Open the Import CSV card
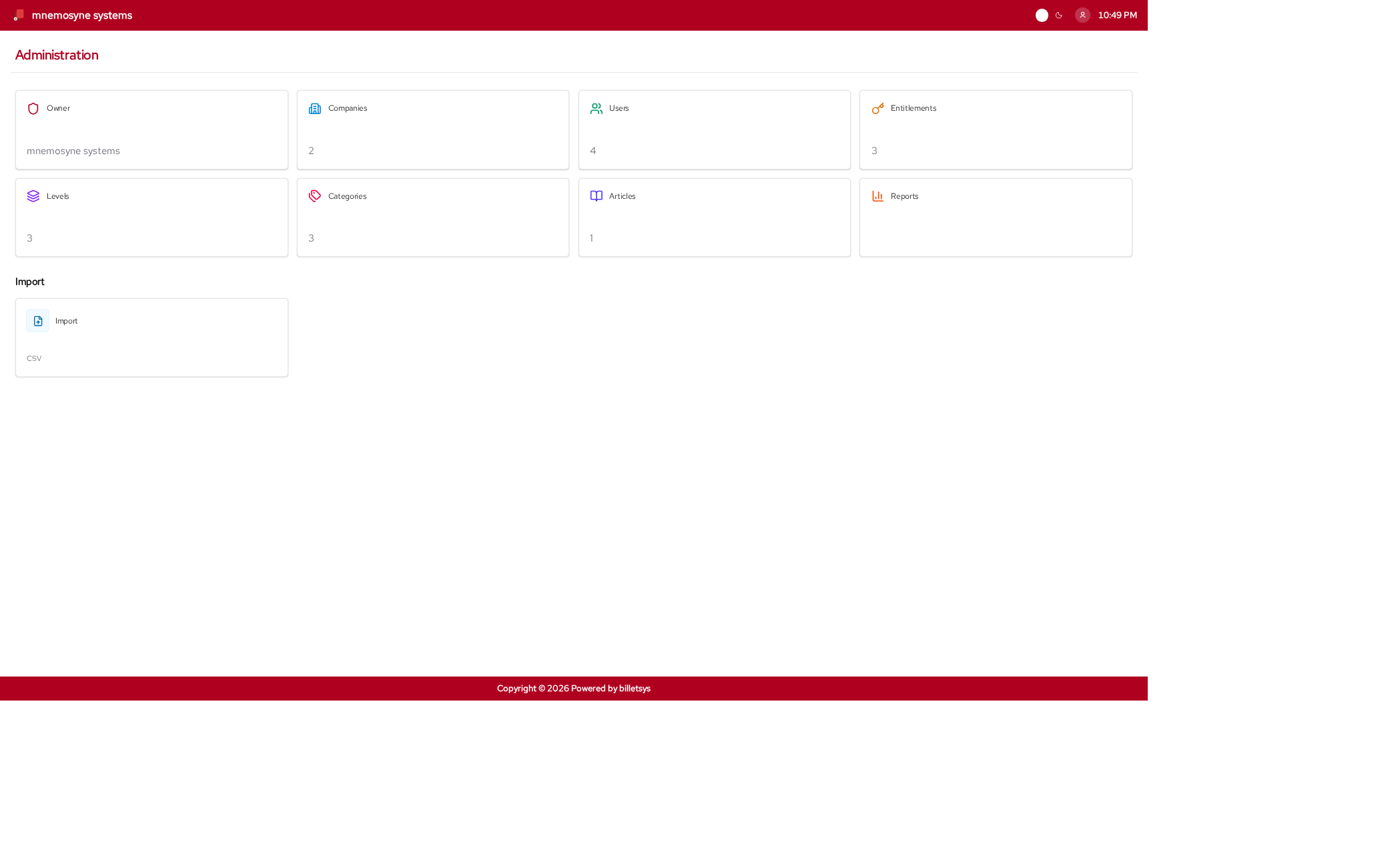Image resolution: width=1400 pixels, height=854 pixels. tap(151, 338)
